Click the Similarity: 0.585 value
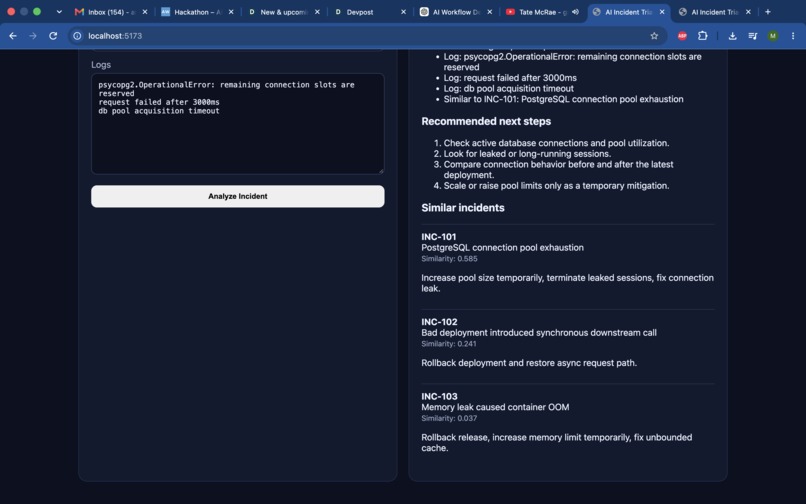This screenshot has height=504, width=806. (449, 259)
